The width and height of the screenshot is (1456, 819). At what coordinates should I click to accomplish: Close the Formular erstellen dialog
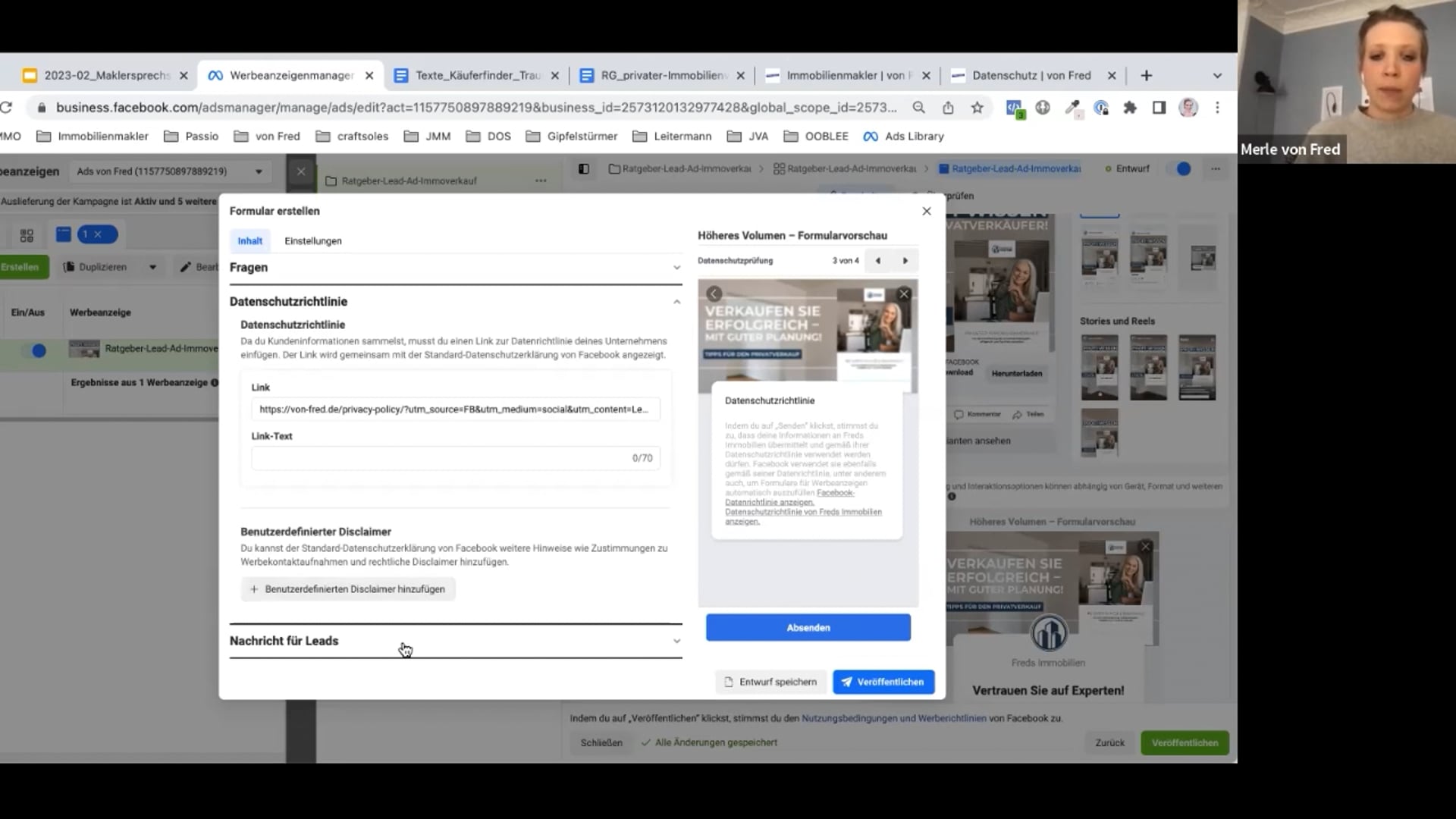point(926,212)
